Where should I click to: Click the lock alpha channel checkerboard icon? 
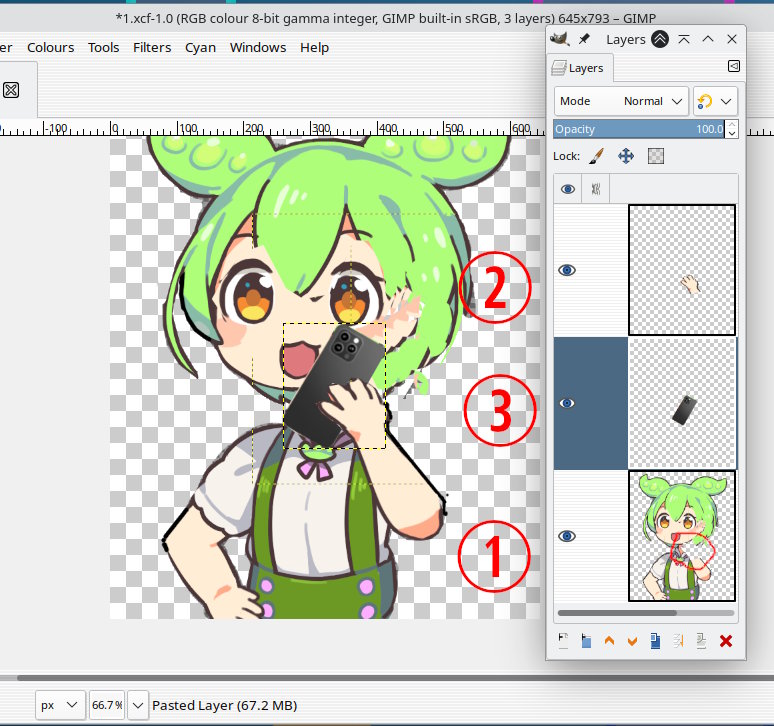pos(656,156)
